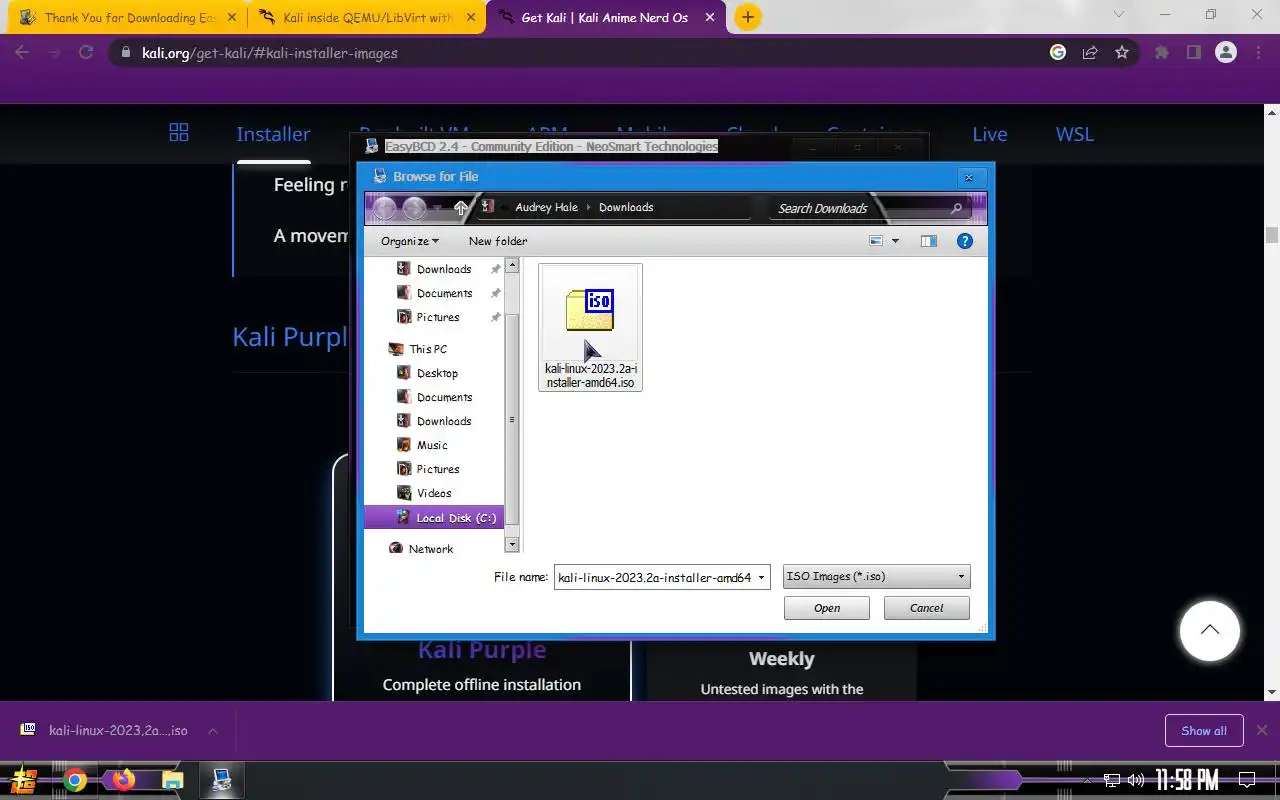Reload the kali.org page
The image size is (1280, 800).
pyautogui.click(x=86, y=53)
